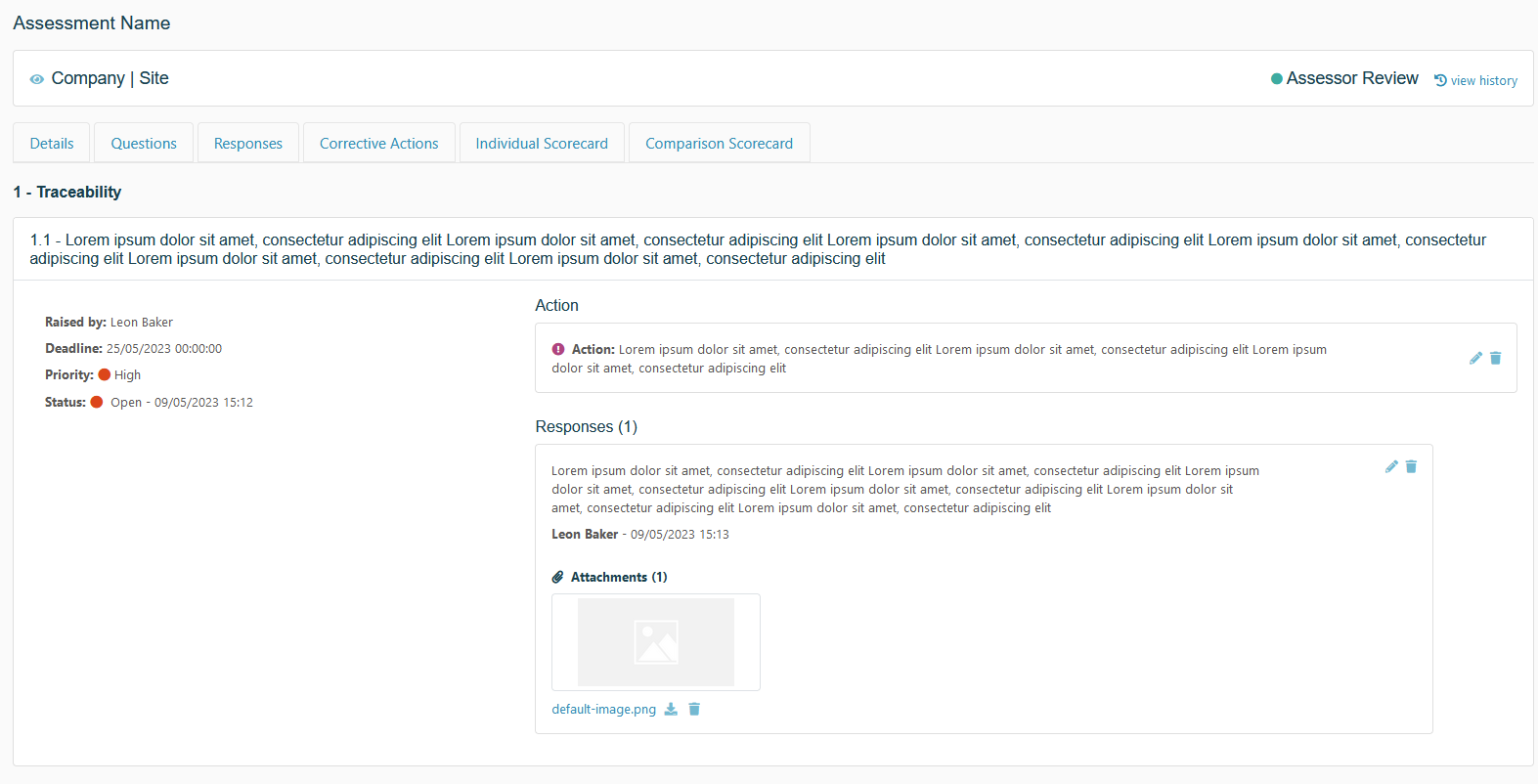The height and width of the screenshot is (784, 1538).
Task: Click the eye icon beside Company | Site
Action: 37,79
